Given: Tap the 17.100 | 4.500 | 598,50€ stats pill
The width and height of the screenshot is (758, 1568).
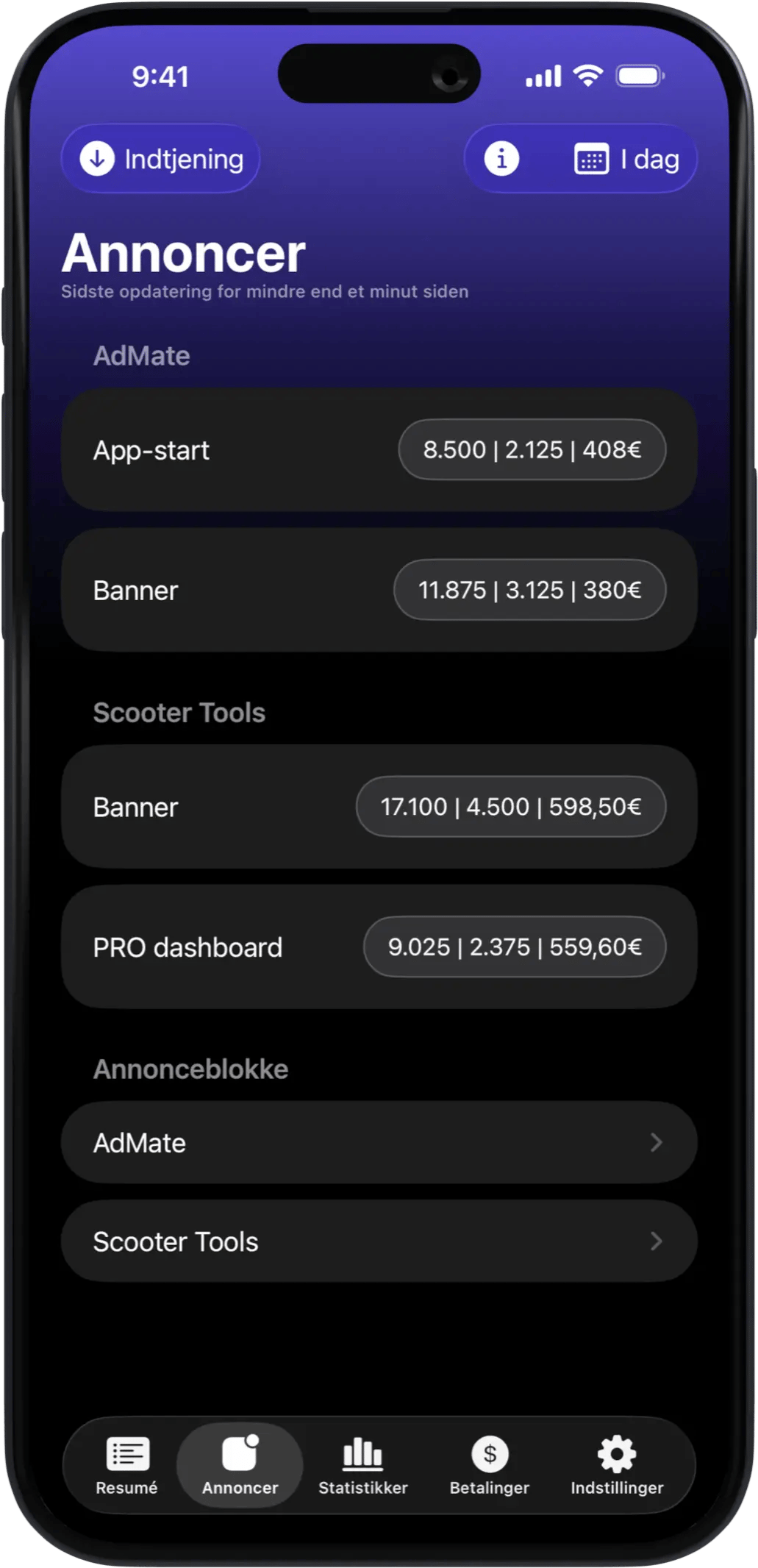Looking at the screenshot, I should pyautogui.click(x=511, y=807).
